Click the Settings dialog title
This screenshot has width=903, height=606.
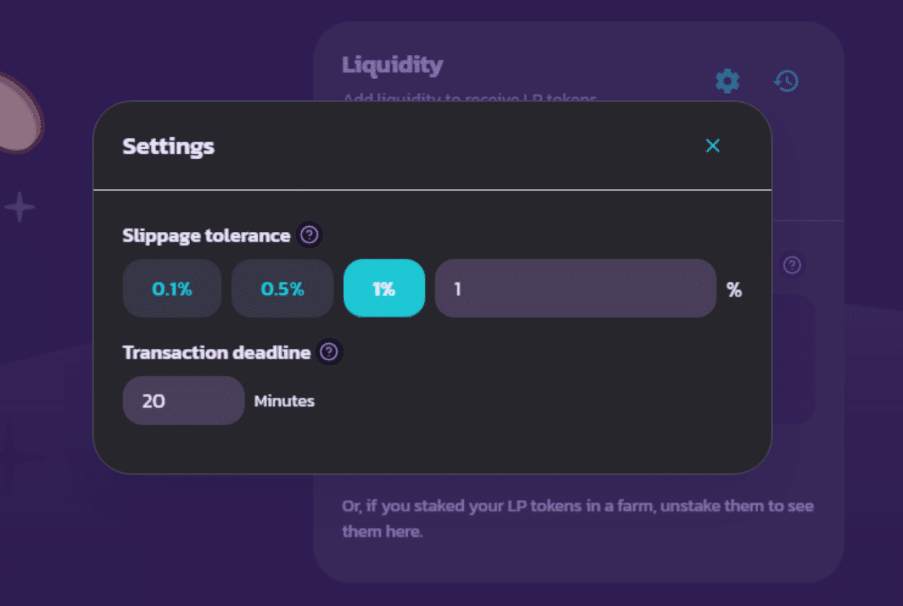coord(168,146)
